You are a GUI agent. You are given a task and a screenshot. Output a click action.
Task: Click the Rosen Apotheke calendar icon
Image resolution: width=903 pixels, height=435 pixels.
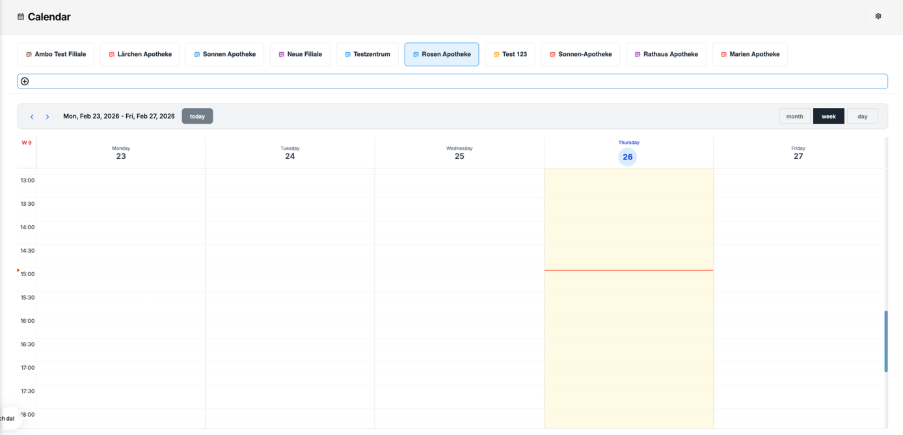pos(416,54)
